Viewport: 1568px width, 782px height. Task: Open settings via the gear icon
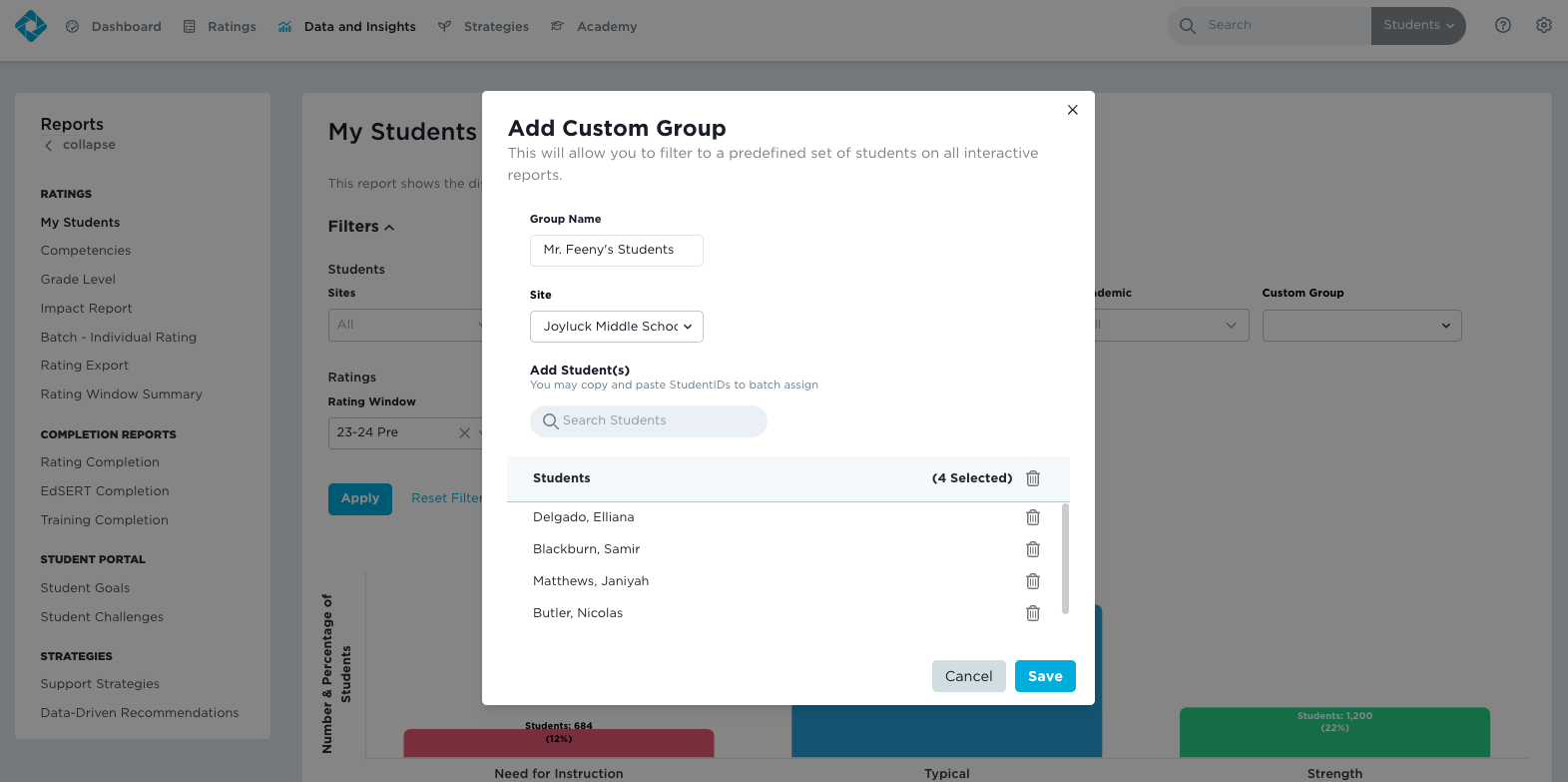point(1543,26)
